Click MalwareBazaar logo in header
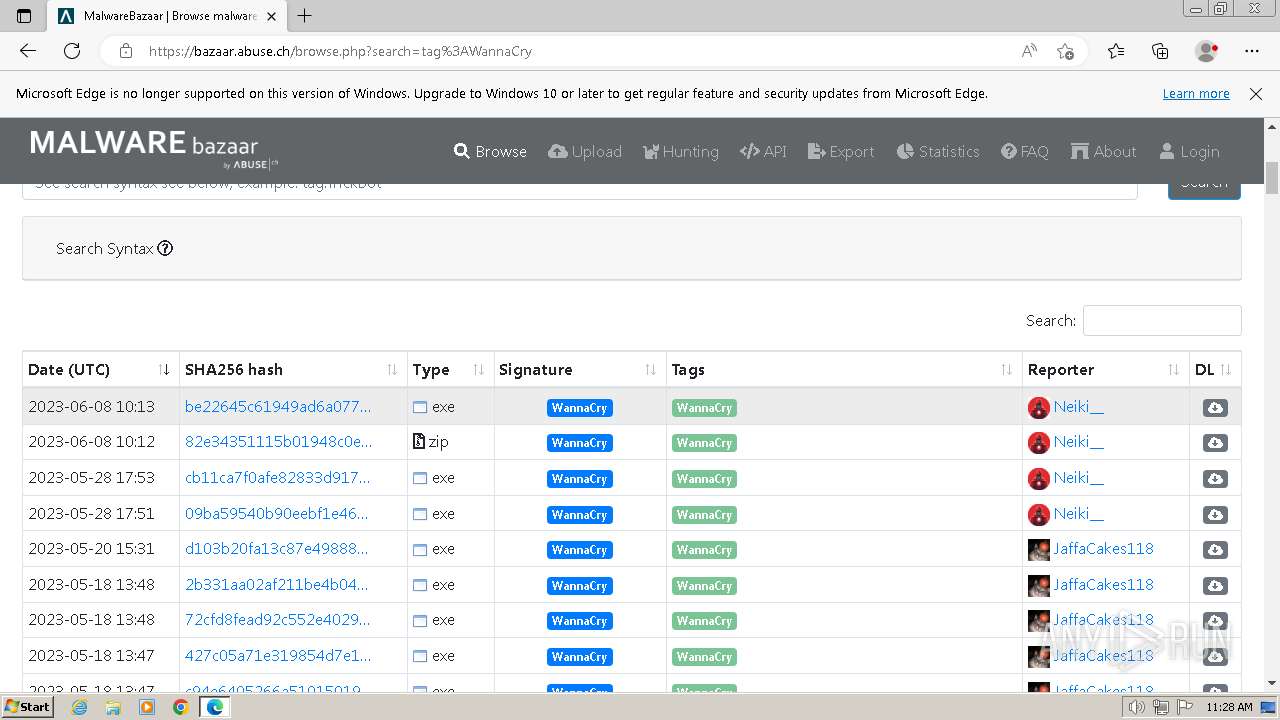 point(154,148)
